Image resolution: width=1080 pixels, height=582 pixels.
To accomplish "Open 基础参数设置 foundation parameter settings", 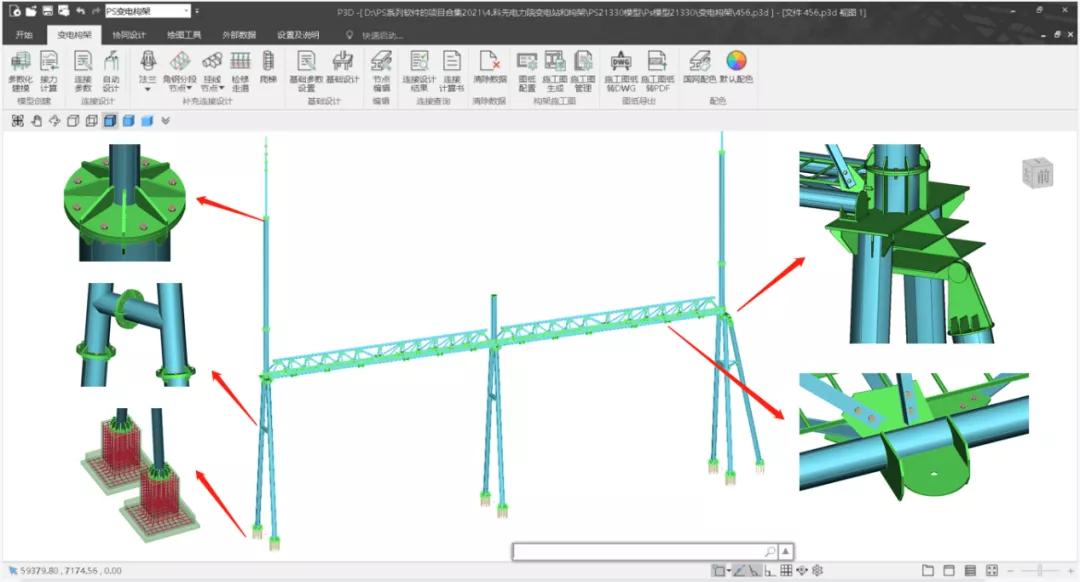I will (306, 69).
